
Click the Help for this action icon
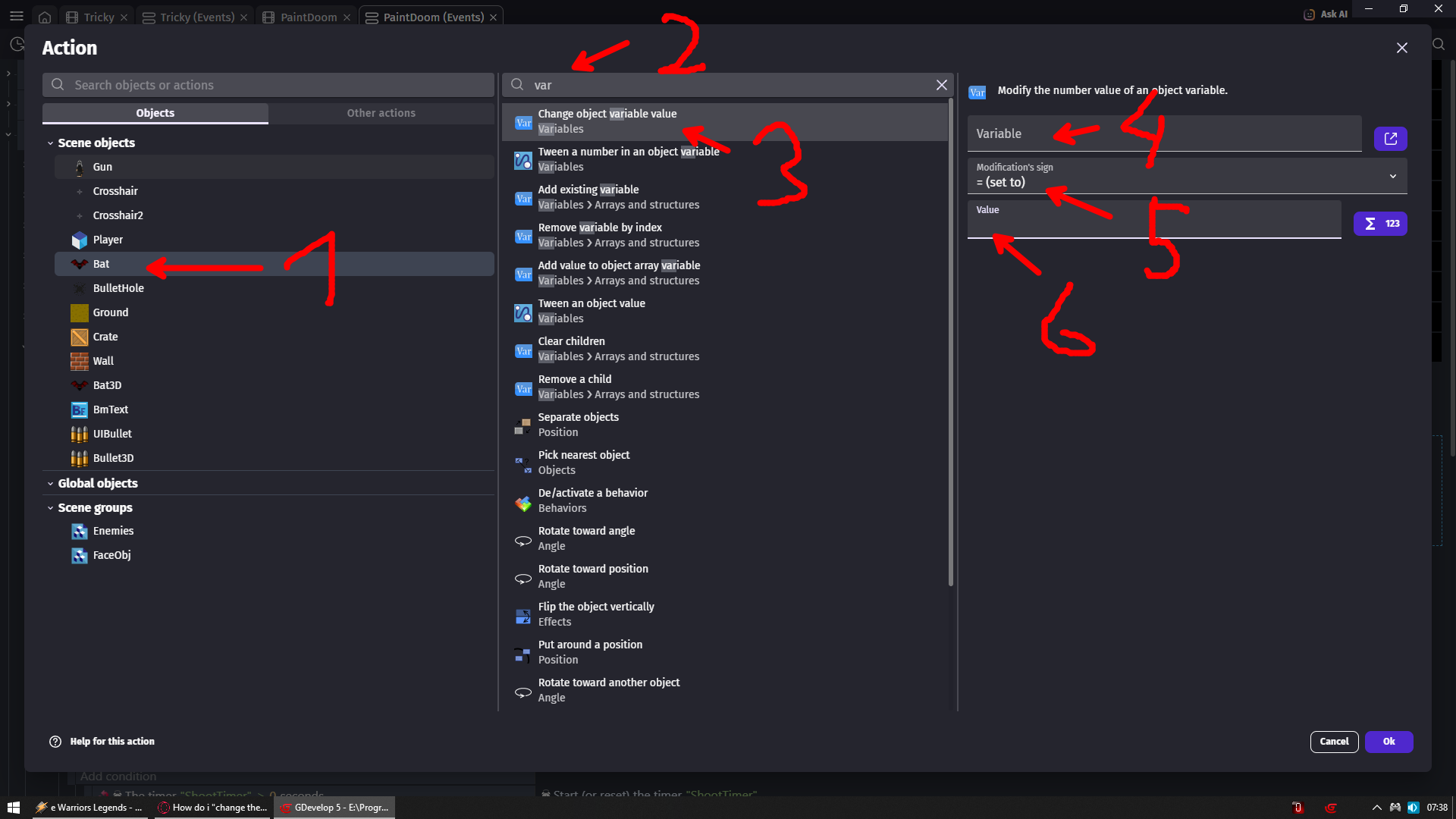55,742
